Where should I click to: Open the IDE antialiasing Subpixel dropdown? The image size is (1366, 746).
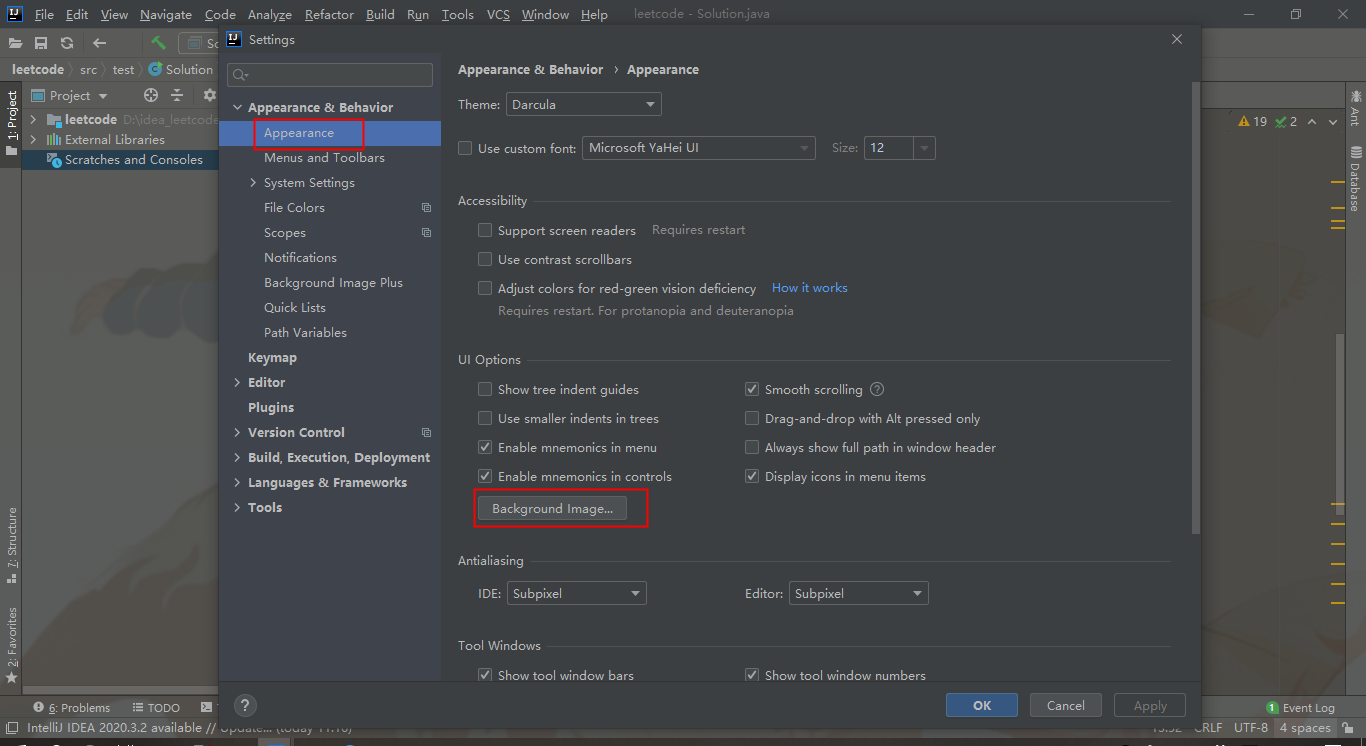[577, 593]
